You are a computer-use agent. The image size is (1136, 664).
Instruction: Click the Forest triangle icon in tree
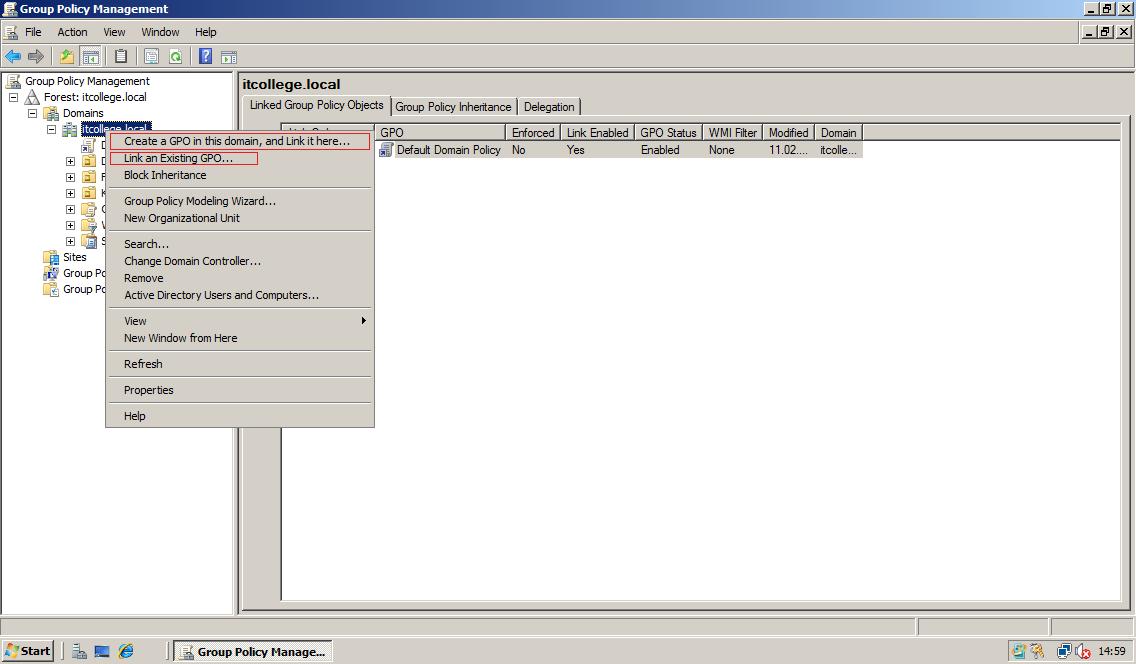click(x=33, y=97)
